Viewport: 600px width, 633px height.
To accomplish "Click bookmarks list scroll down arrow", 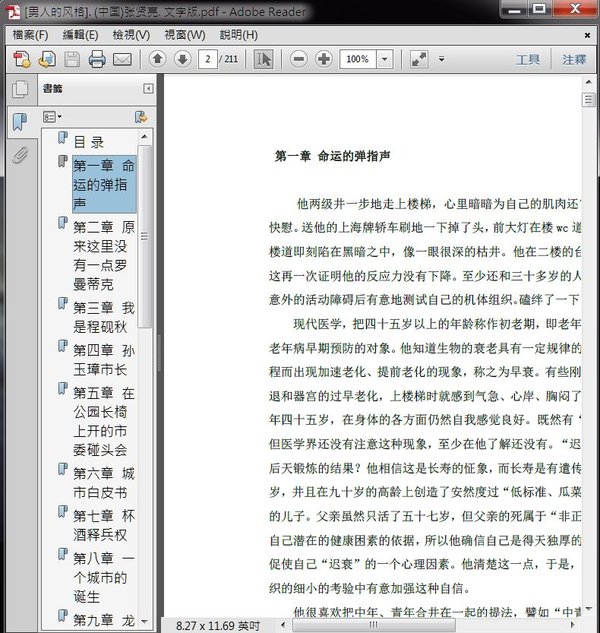I will pyautogui.click(x=145, y=621).
